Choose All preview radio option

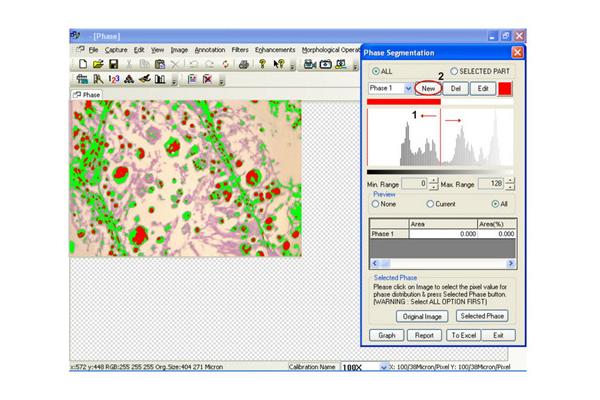[x=495, y=204]
